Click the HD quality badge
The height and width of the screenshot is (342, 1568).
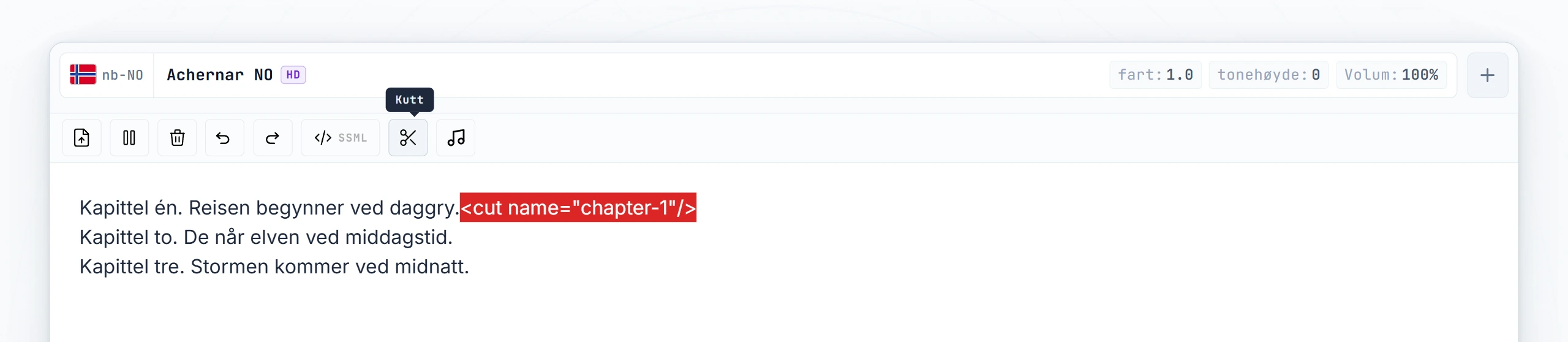click(x=293, y=75)
